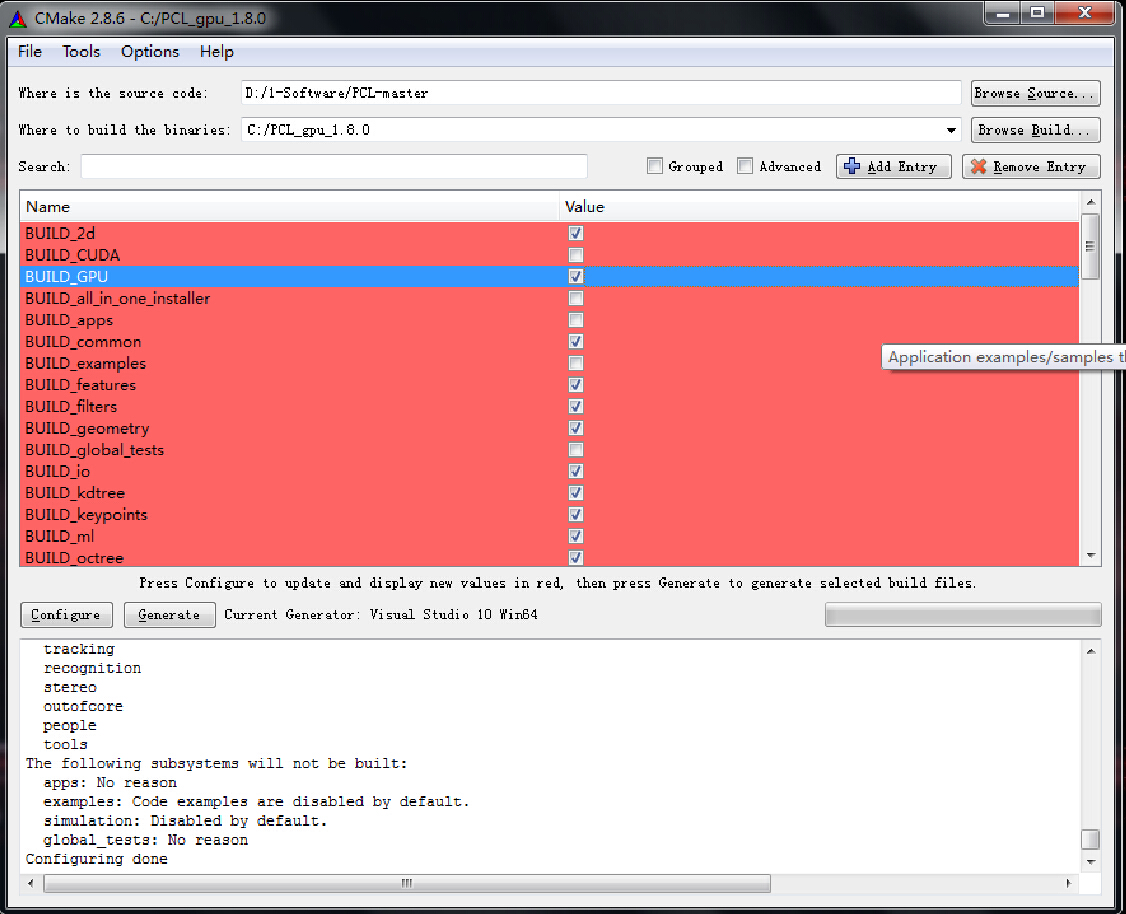Viewport: 1126px width, 914px height.
Task: Select the BUILD_geometry entry
Action: pos(88,429)
